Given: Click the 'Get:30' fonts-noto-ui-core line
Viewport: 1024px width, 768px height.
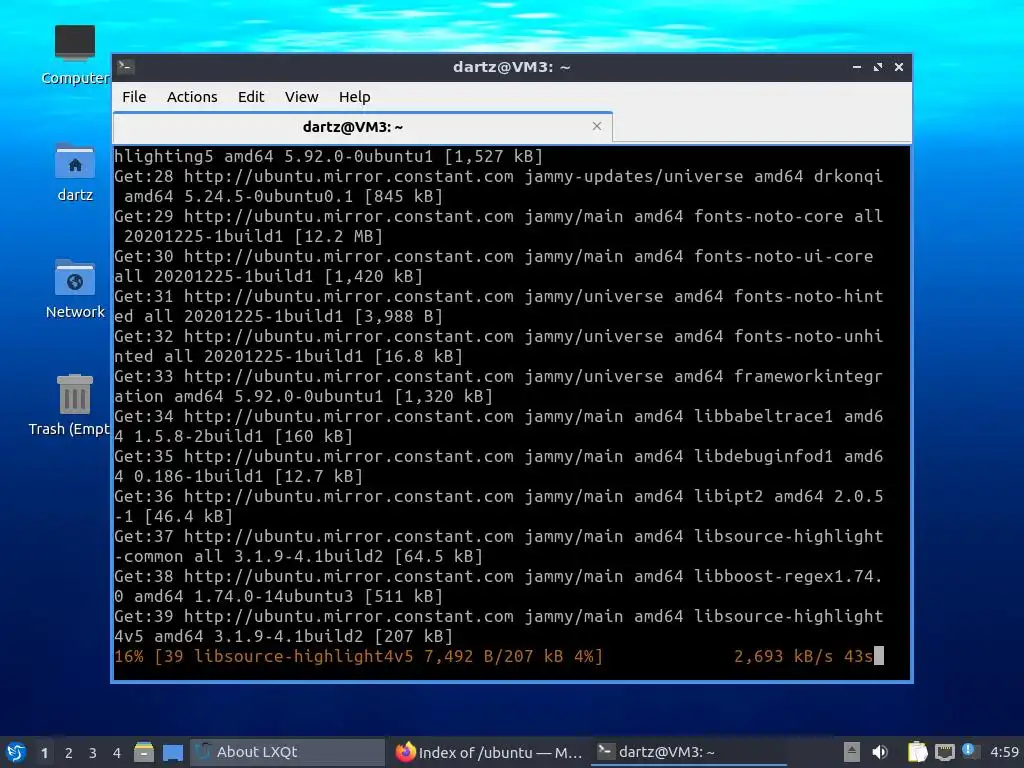Looking at the screenshot, I should [494, 266].
